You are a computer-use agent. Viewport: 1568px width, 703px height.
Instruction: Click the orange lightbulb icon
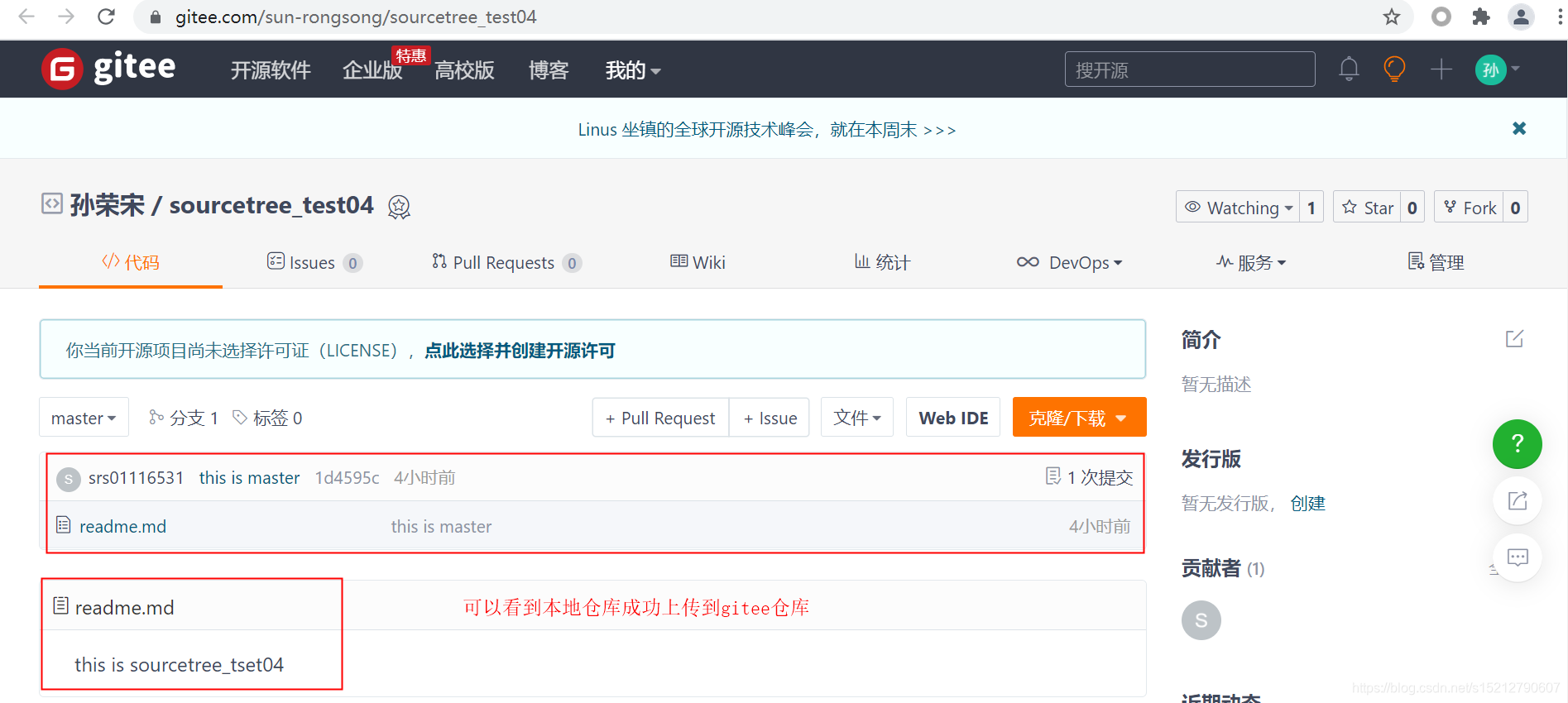coord(1395,69)
